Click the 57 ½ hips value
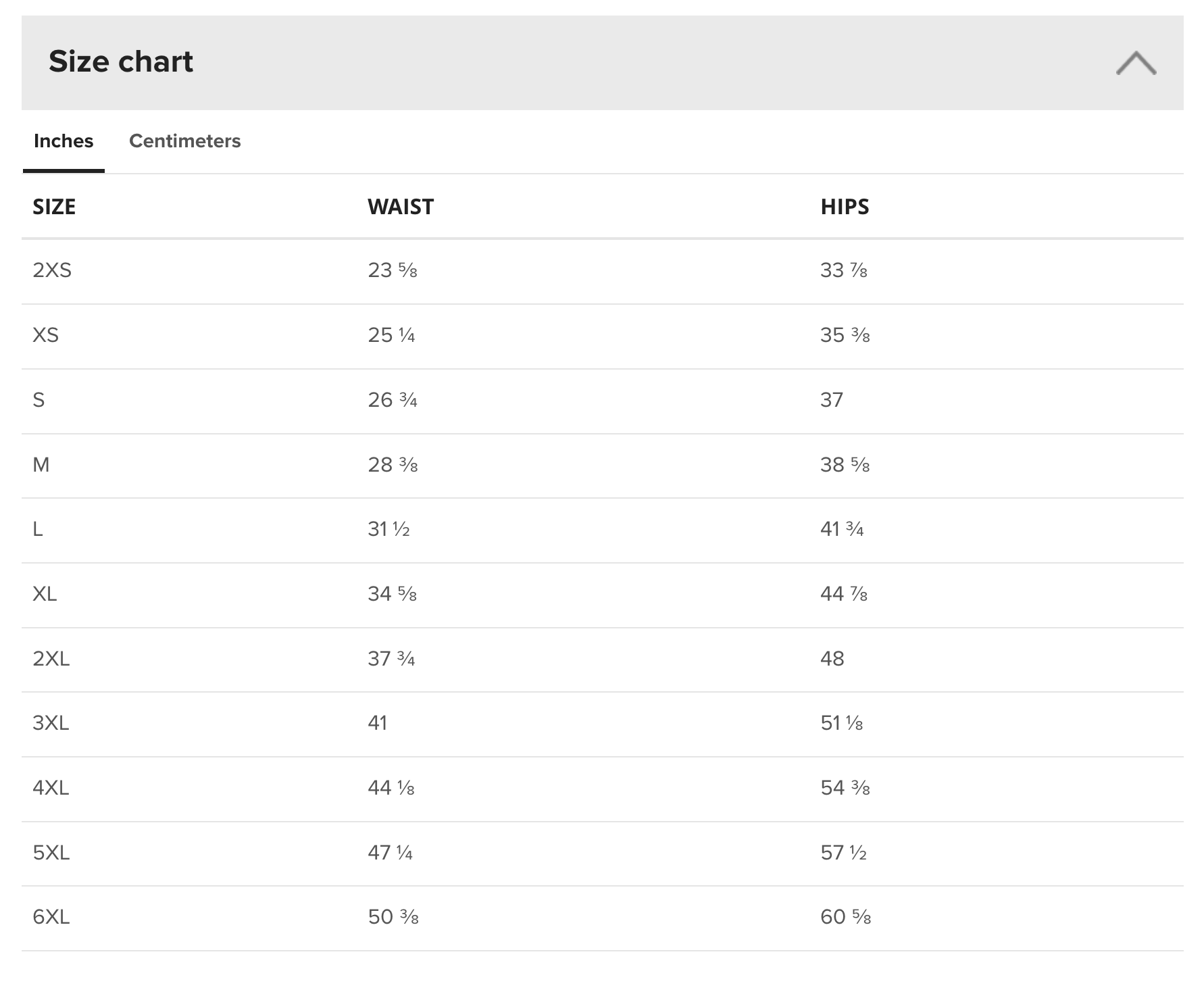1204x996 pixels. tap(844, 853)
